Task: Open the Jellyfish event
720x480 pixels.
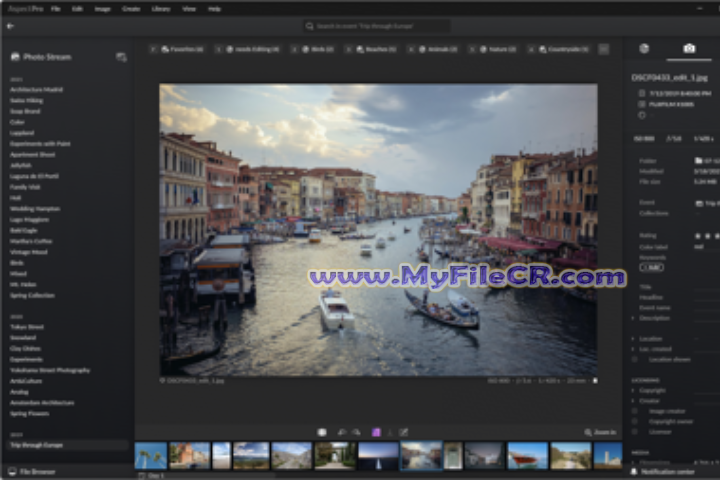Action: 21,165
